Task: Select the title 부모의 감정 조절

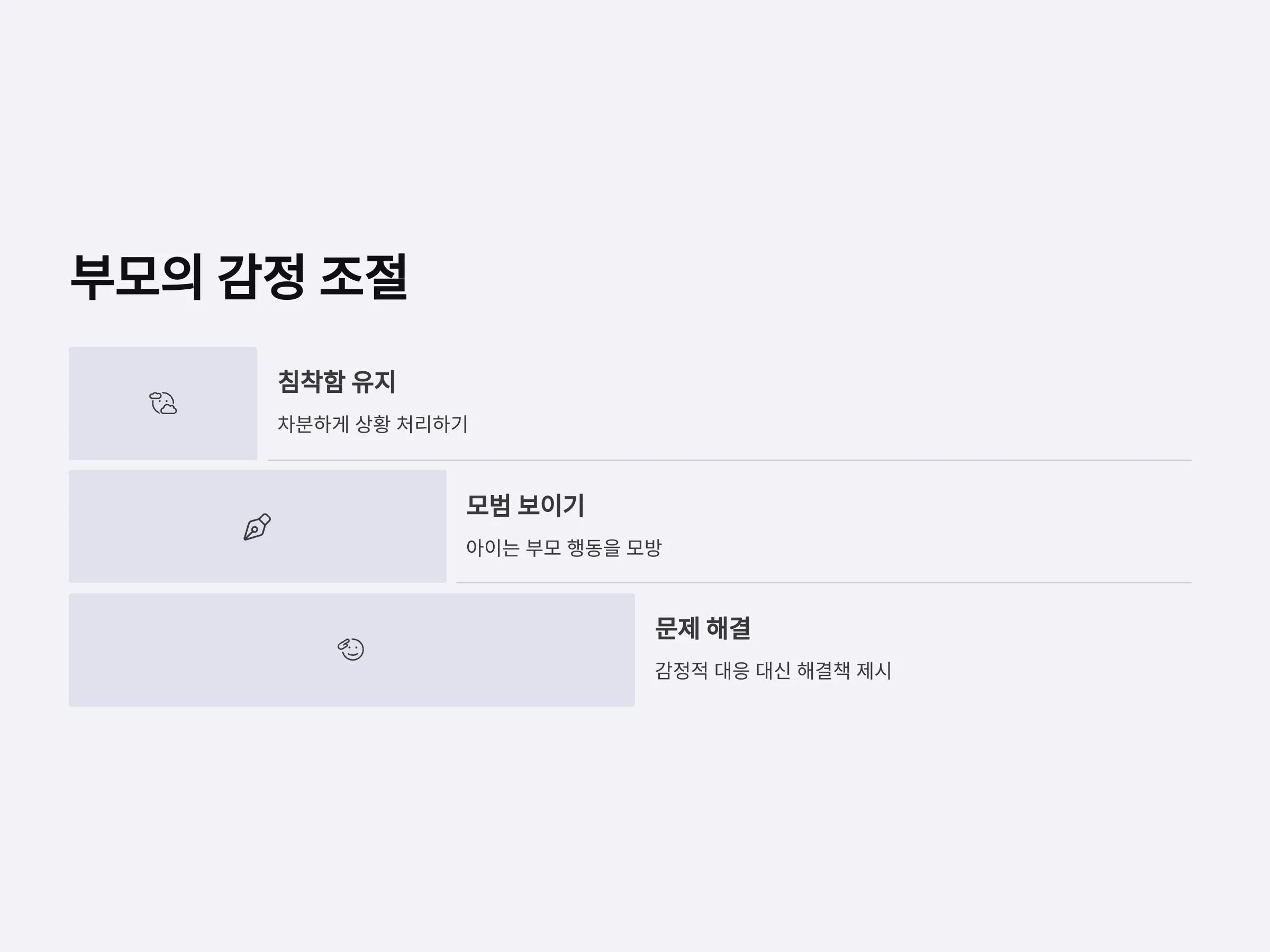Action: 239,277
